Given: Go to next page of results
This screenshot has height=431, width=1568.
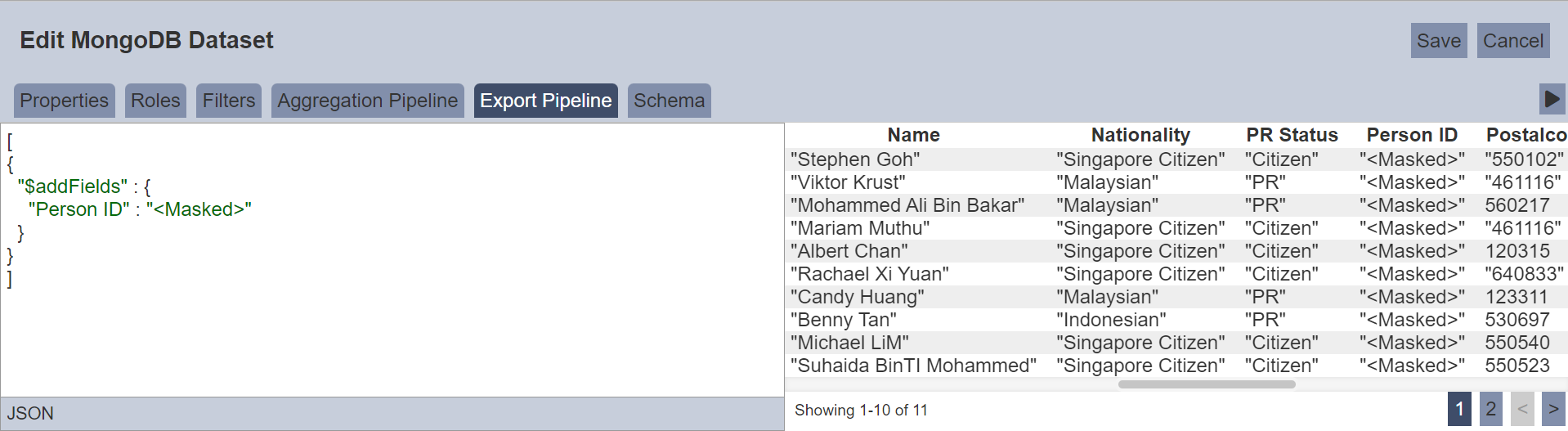Looking at the screenshot, I should coord(1553,409).
